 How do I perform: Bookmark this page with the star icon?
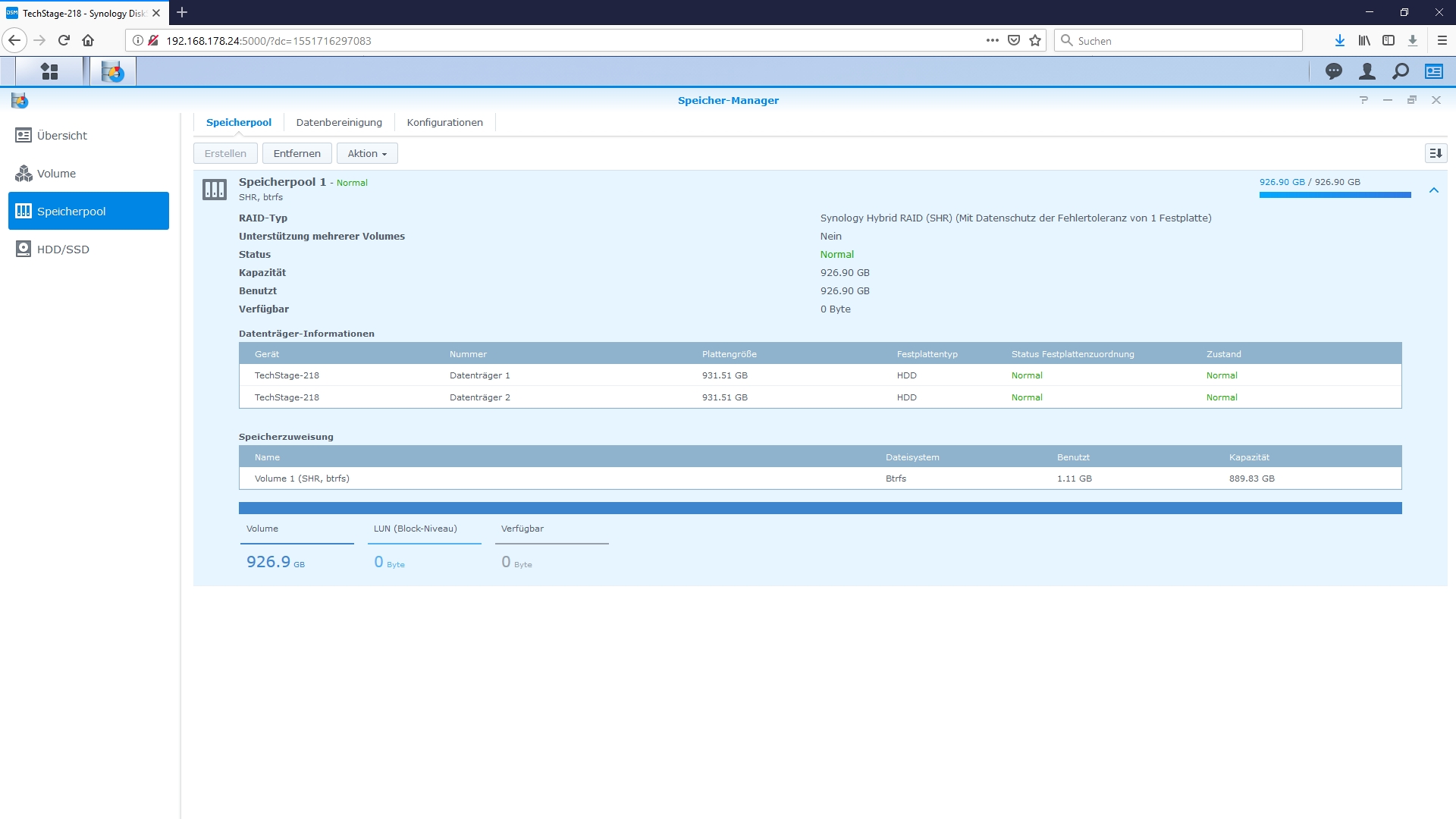(x=1035, y=41)
